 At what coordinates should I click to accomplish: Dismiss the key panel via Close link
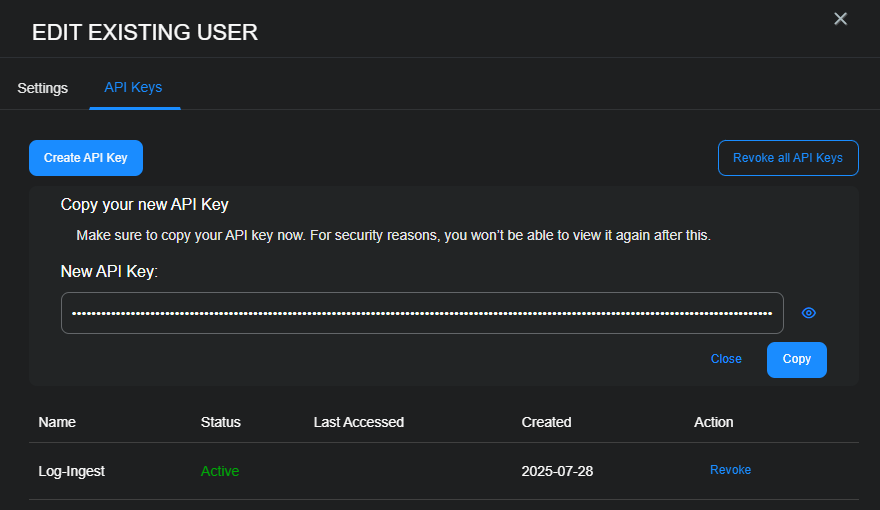pos(726,359)
